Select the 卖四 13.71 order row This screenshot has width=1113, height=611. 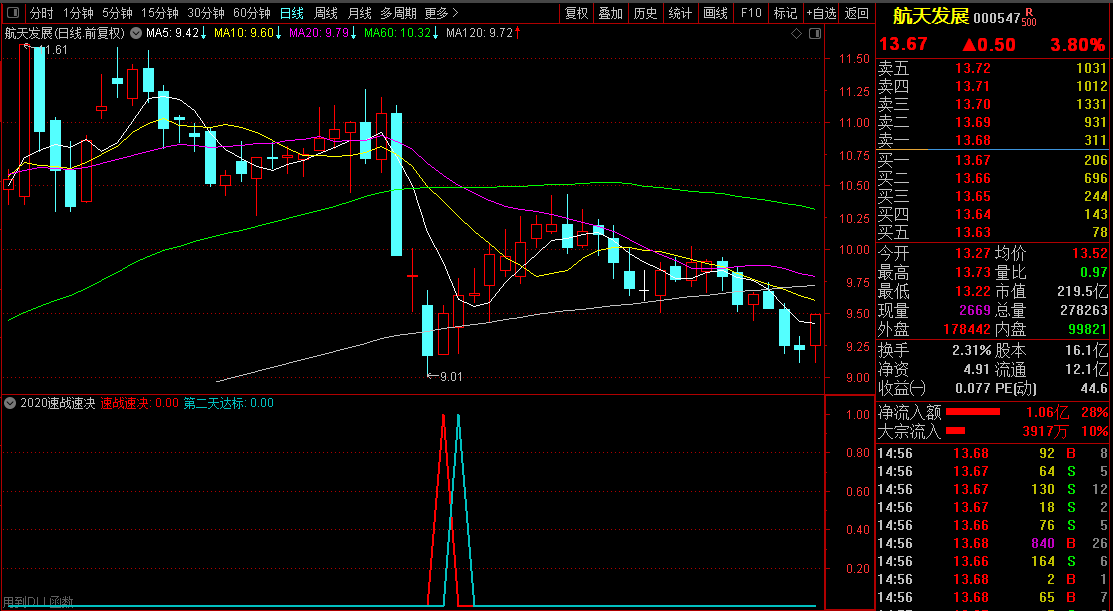[x=993, y=87]
